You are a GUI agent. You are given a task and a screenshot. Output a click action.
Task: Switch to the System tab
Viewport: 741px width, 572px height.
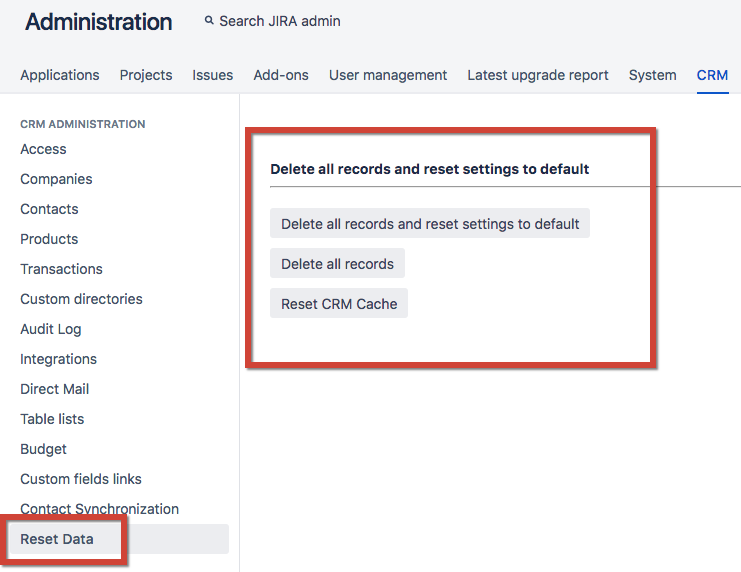click(652, 75)
